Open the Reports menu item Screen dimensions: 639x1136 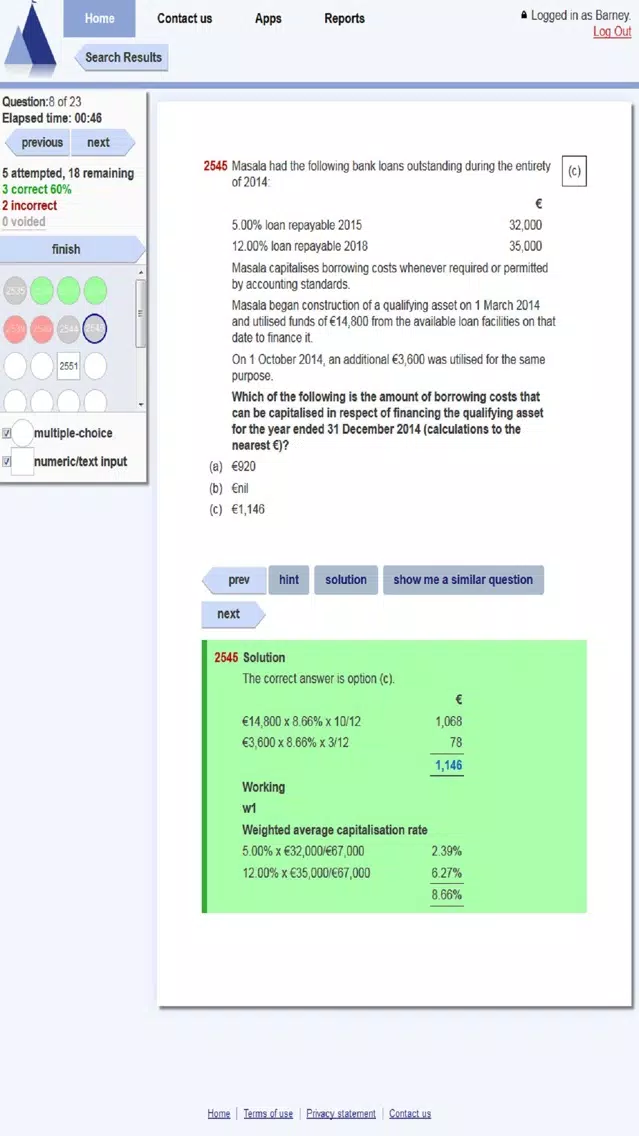(344, 18)
